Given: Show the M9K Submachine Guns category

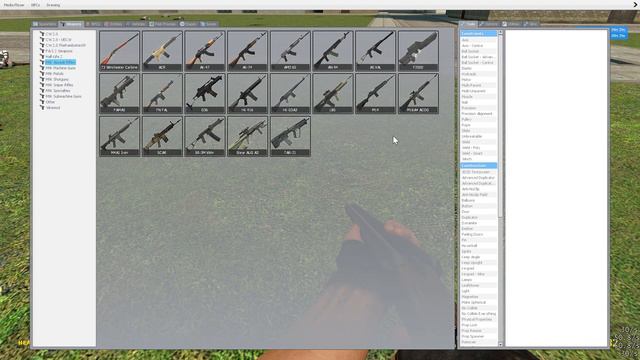Looking at the screenshot, I should tap(63, 96).
